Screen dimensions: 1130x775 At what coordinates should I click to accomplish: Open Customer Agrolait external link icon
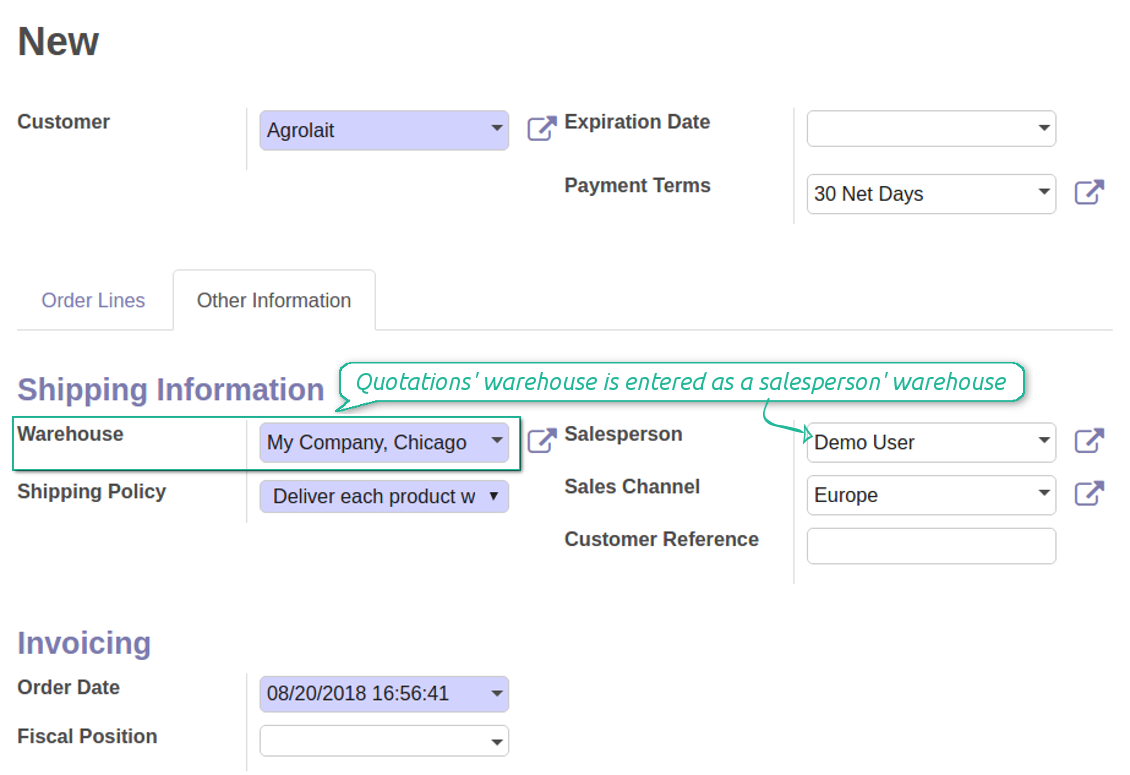click(542, 128)
